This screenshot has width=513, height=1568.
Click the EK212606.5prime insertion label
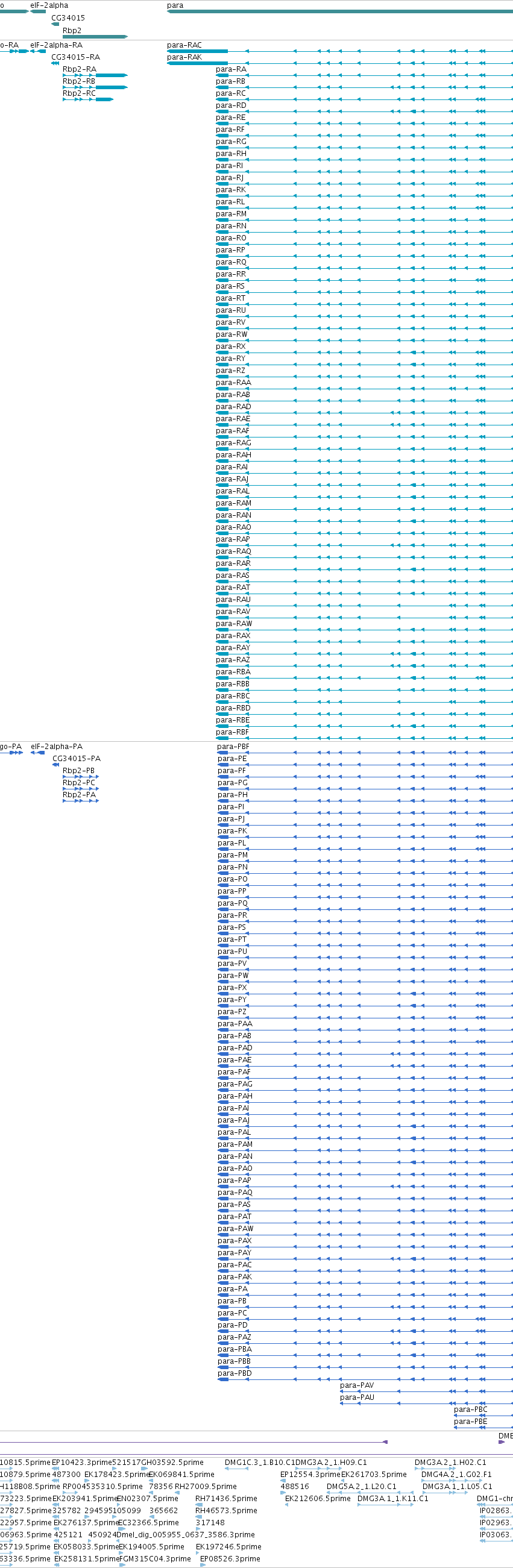(x=318, y=1499)
